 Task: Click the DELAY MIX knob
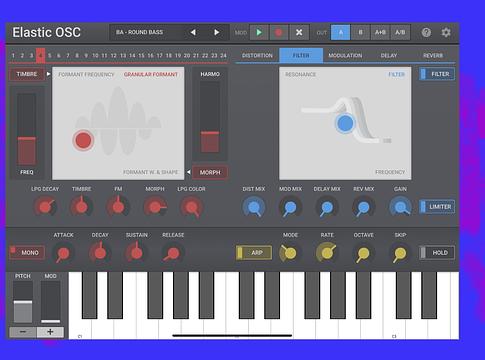[327, 207]
